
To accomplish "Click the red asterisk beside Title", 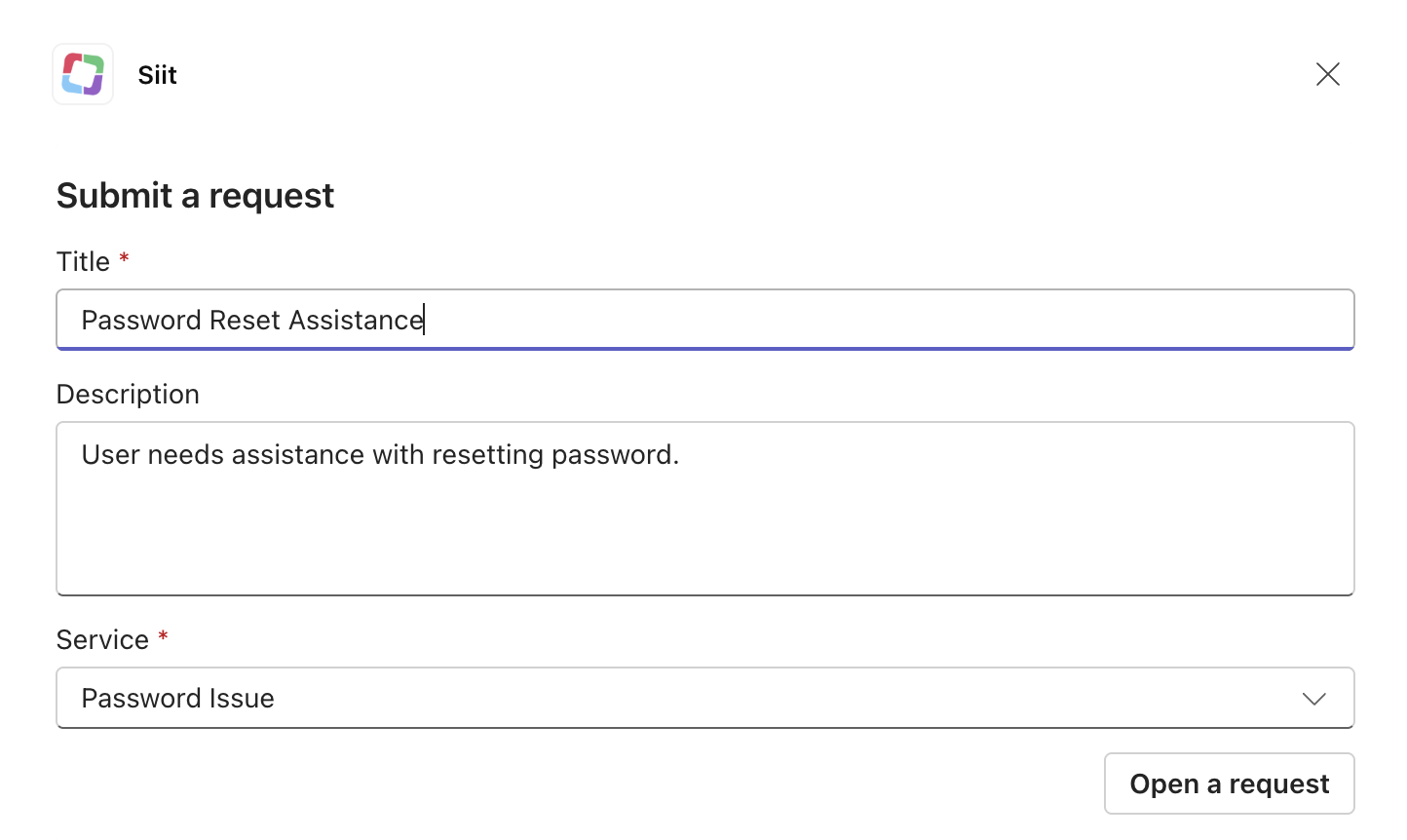I will (x=124, y=258).
